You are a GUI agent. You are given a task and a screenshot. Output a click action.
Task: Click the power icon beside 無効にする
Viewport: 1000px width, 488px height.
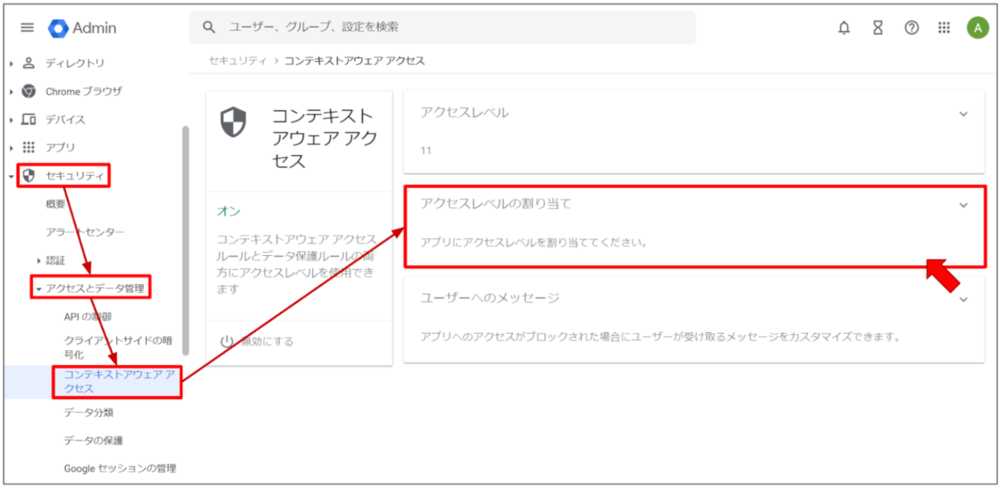pyautogui.click(x=227, y=341)
